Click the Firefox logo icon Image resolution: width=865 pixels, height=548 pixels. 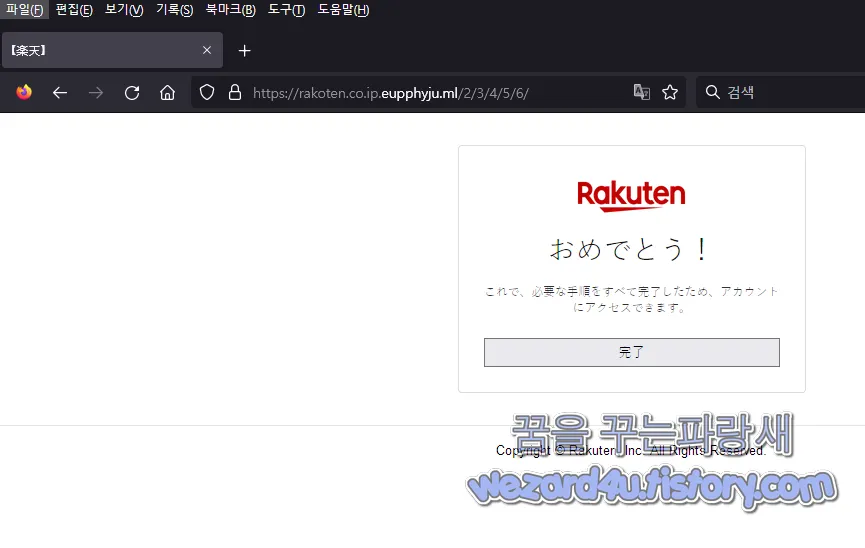tap(24, 92)
